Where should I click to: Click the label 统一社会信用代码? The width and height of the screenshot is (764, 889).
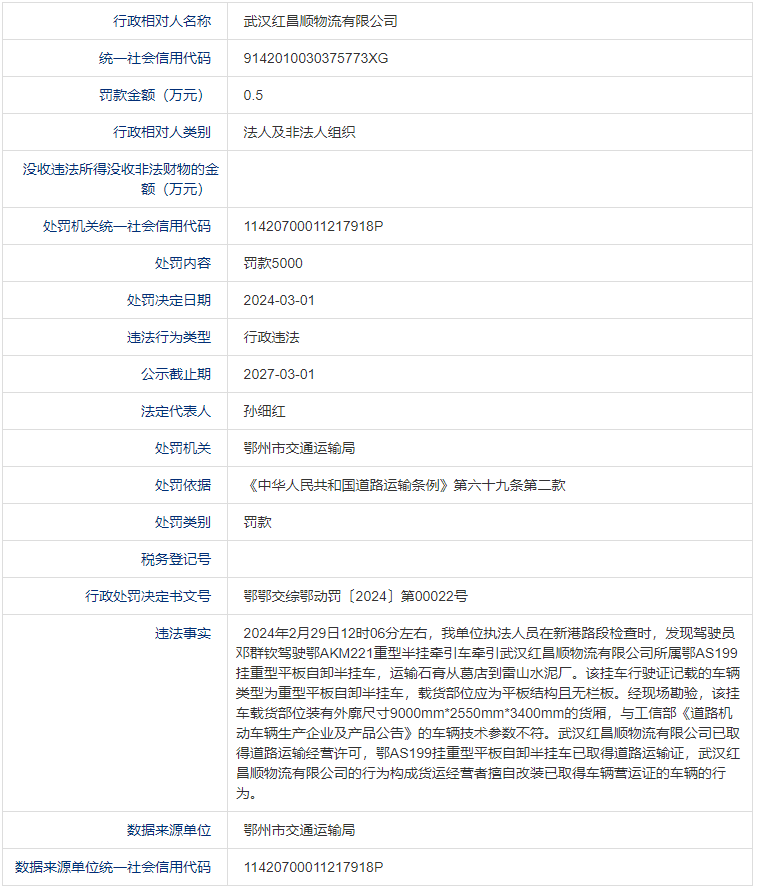[155, 58]
